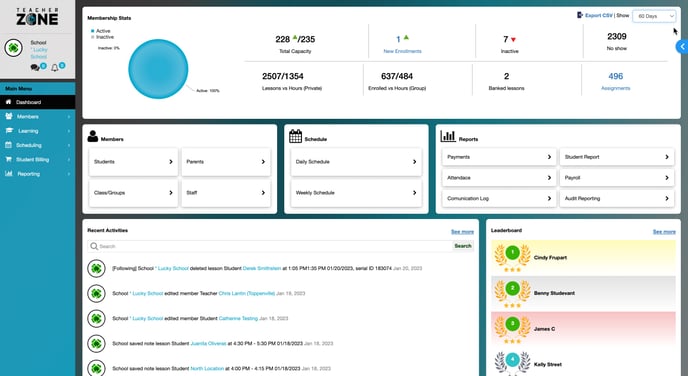Click the Members person icon
Image resolution: width=688 pixels, height=376 pixels.
coord(93,136)
